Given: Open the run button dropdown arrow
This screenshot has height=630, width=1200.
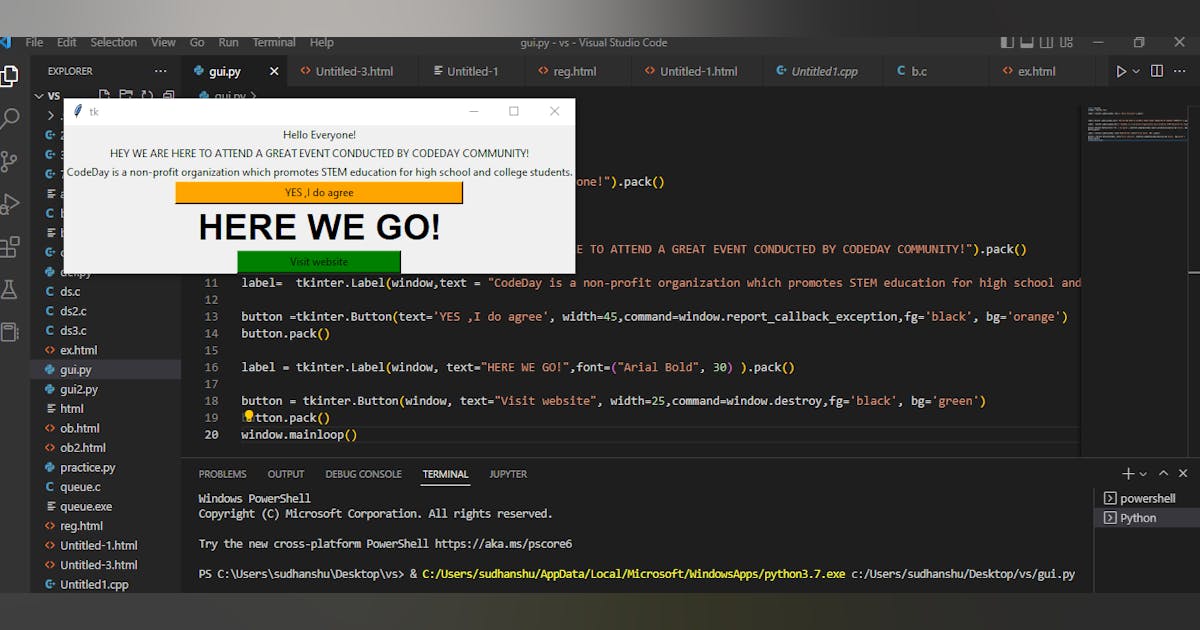Looking at the screenshot, I should tap(1136, 71).
